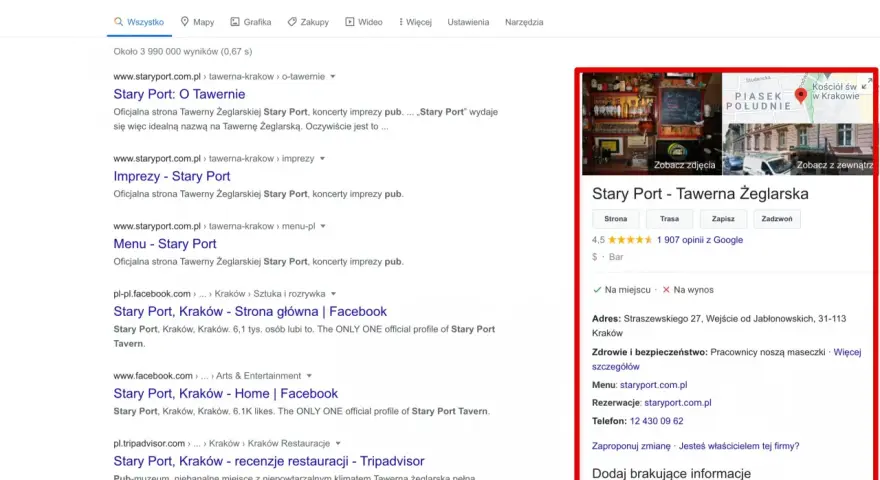Screen dimensions: 880x480
Task: Click the green checkmark next to Na miejscu
Action: click(x=597, y=290)
